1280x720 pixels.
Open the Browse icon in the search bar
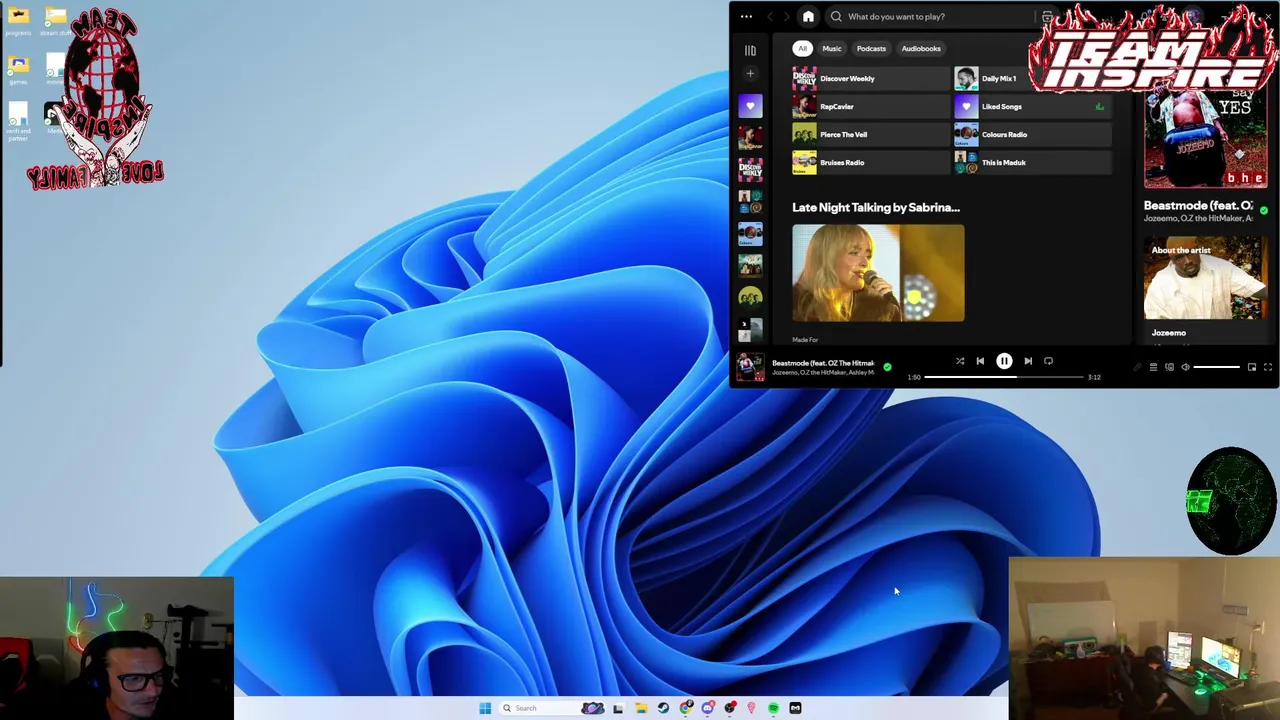coord(1046,17)
